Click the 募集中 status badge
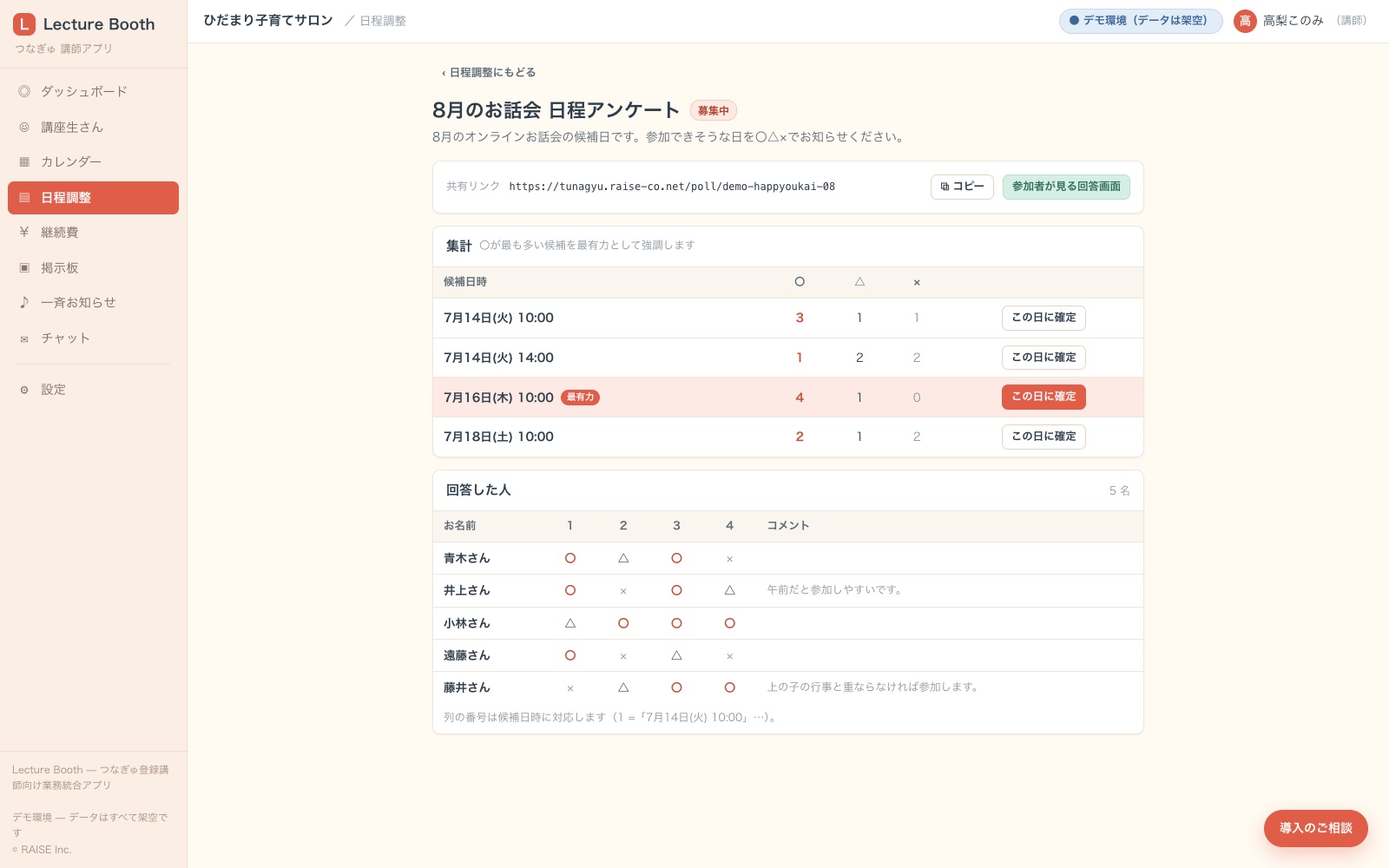This screenshot has width=1389, height=868. (x=714, y=110)
